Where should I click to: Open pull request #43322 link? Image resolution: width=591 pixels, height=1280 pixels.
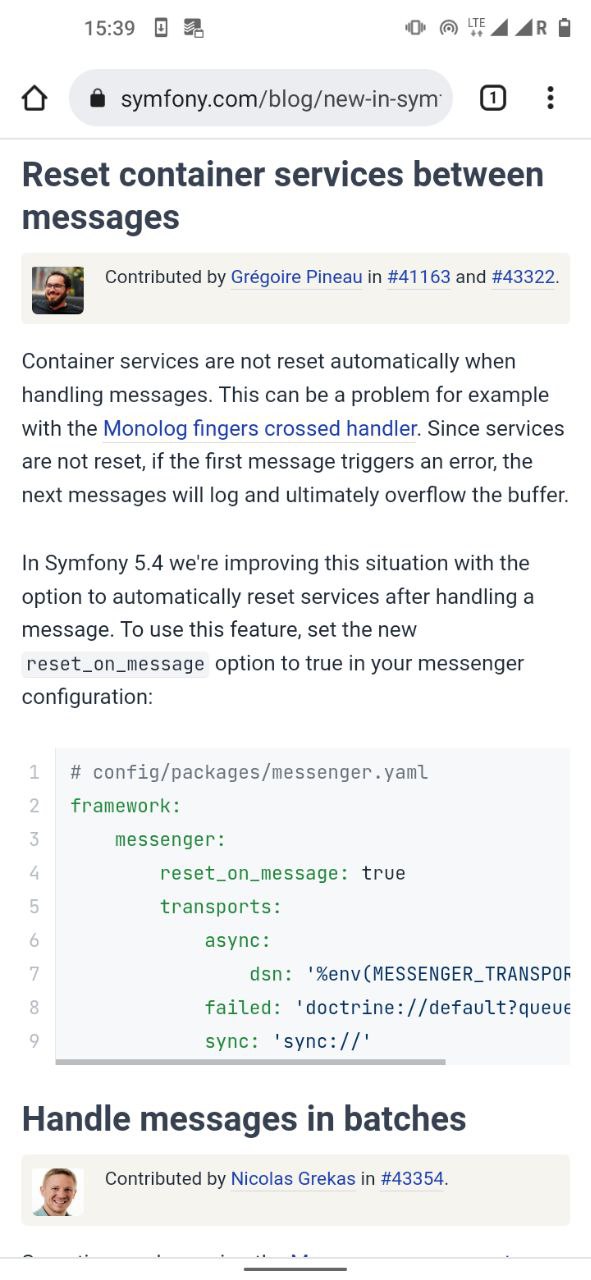[523, 277]
